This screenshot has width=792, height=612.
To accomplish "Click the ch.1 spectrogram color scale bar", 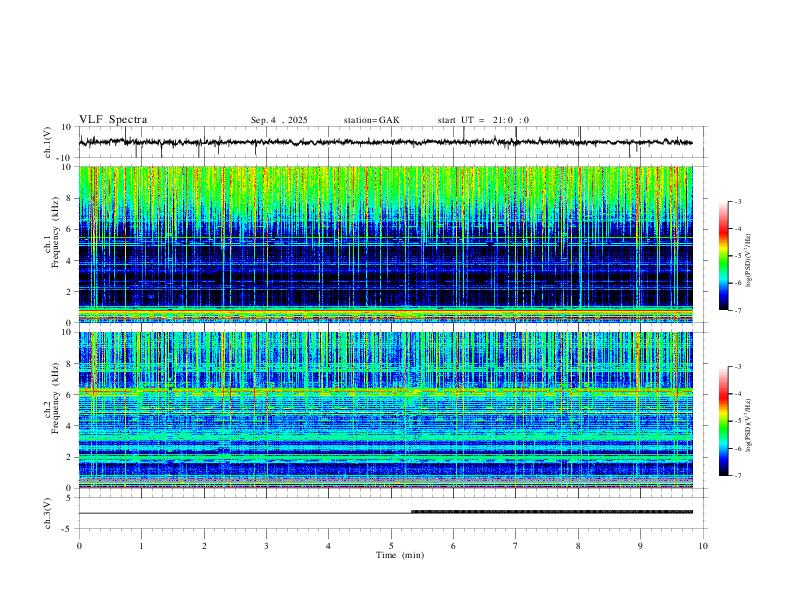I will point(723,256).
